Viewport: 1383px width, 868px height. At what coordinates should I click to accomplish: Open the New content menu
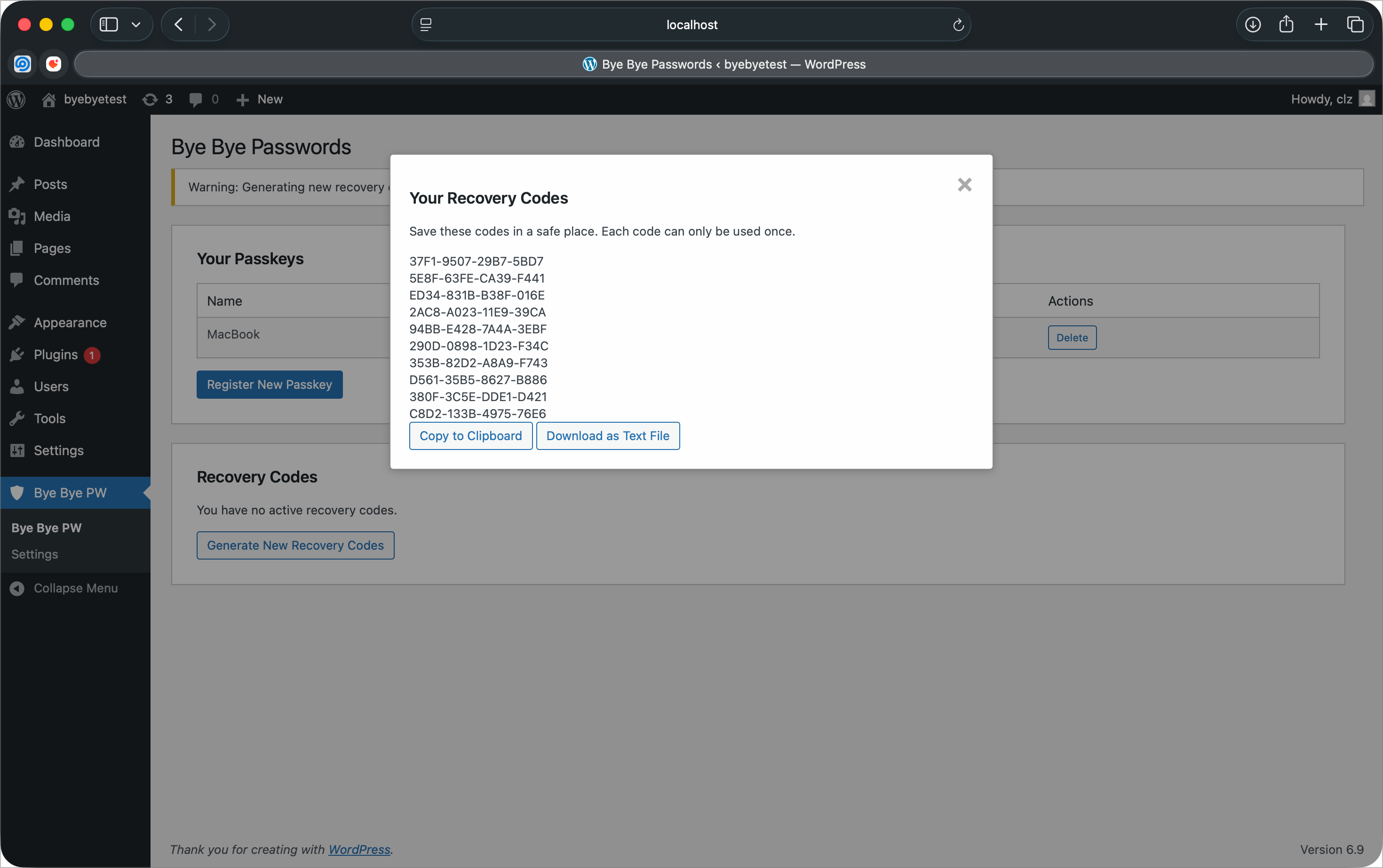pyautogui.click(x=260, y=99)
